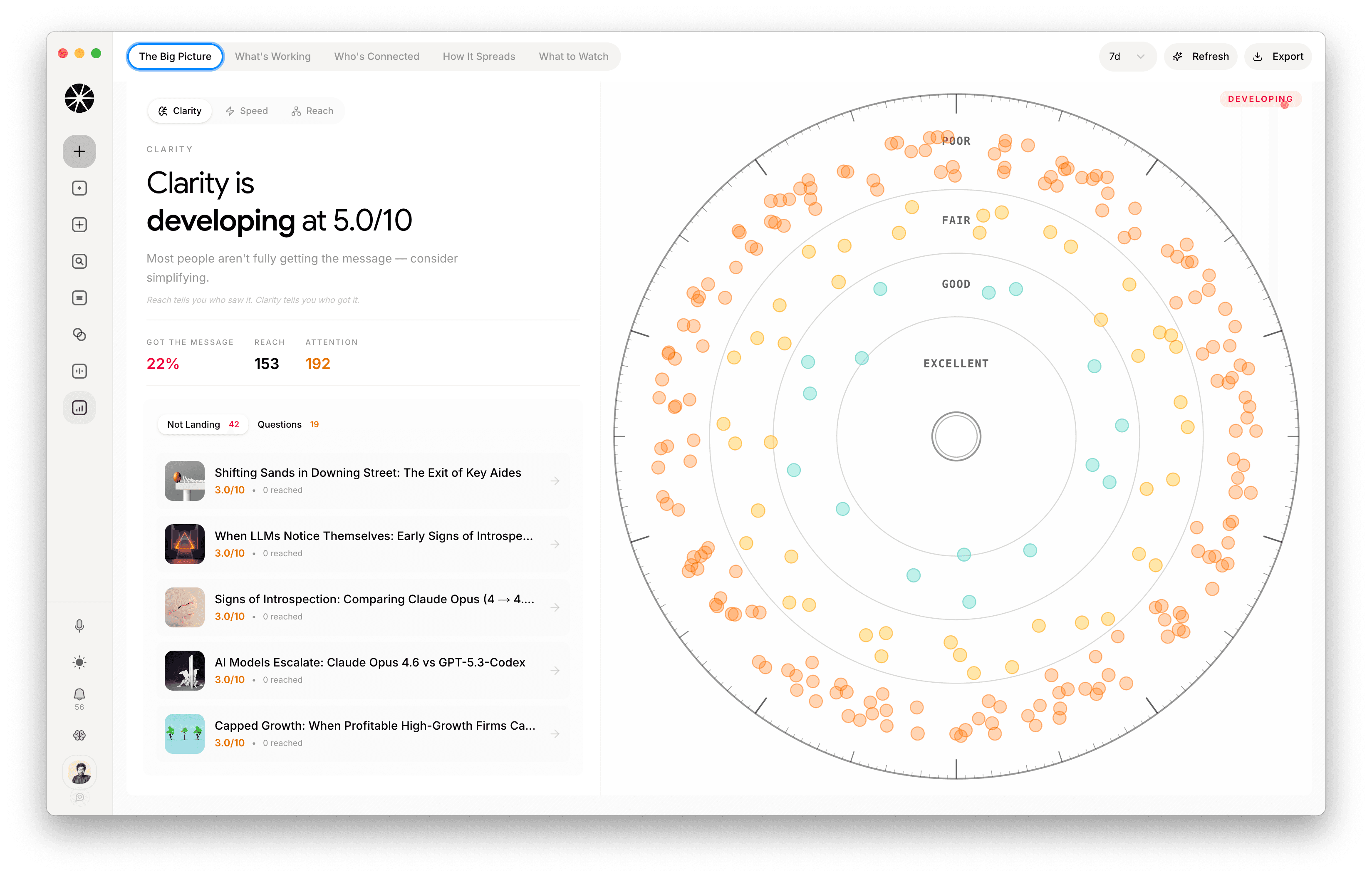Open notifications bell showing 56
The image size is (1372, 877).
(x=79, y=695)
